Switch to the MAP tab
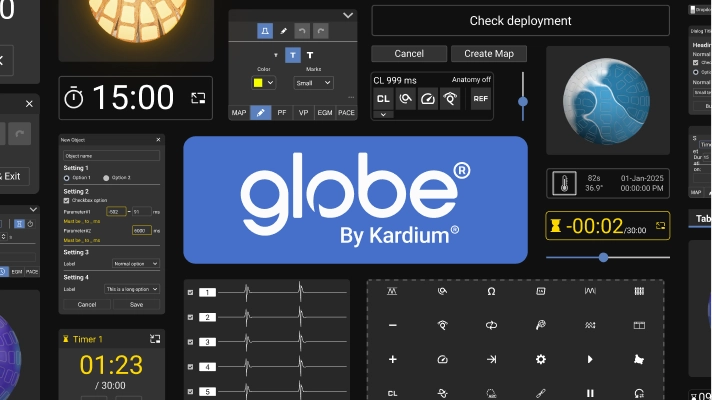The width and height of the screenshot is (712, 400). click(x=239, y=113)
